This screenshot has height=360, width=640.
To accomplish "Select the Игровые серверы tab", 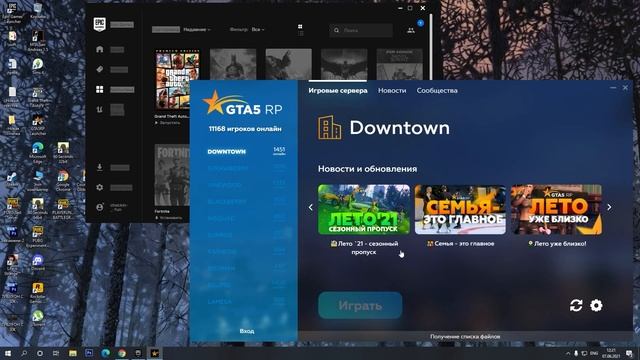I will [x=338, y=91].
